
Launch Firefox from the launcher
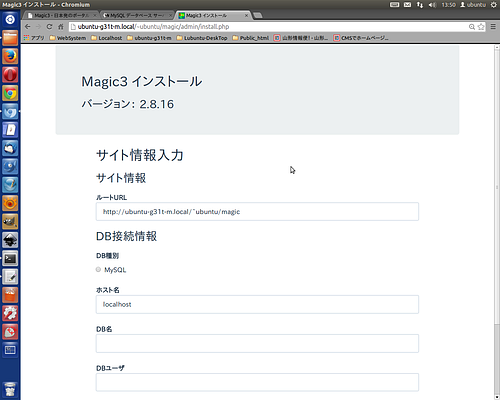[10, 56]
